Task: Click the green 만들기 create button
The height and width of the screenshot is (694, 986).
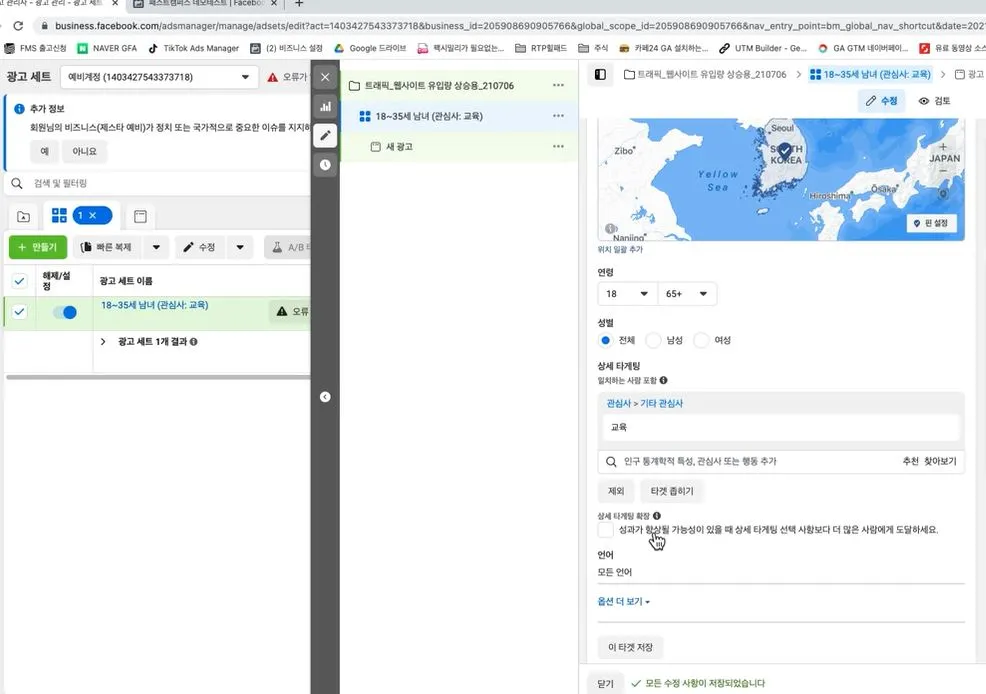Action: 37,245
